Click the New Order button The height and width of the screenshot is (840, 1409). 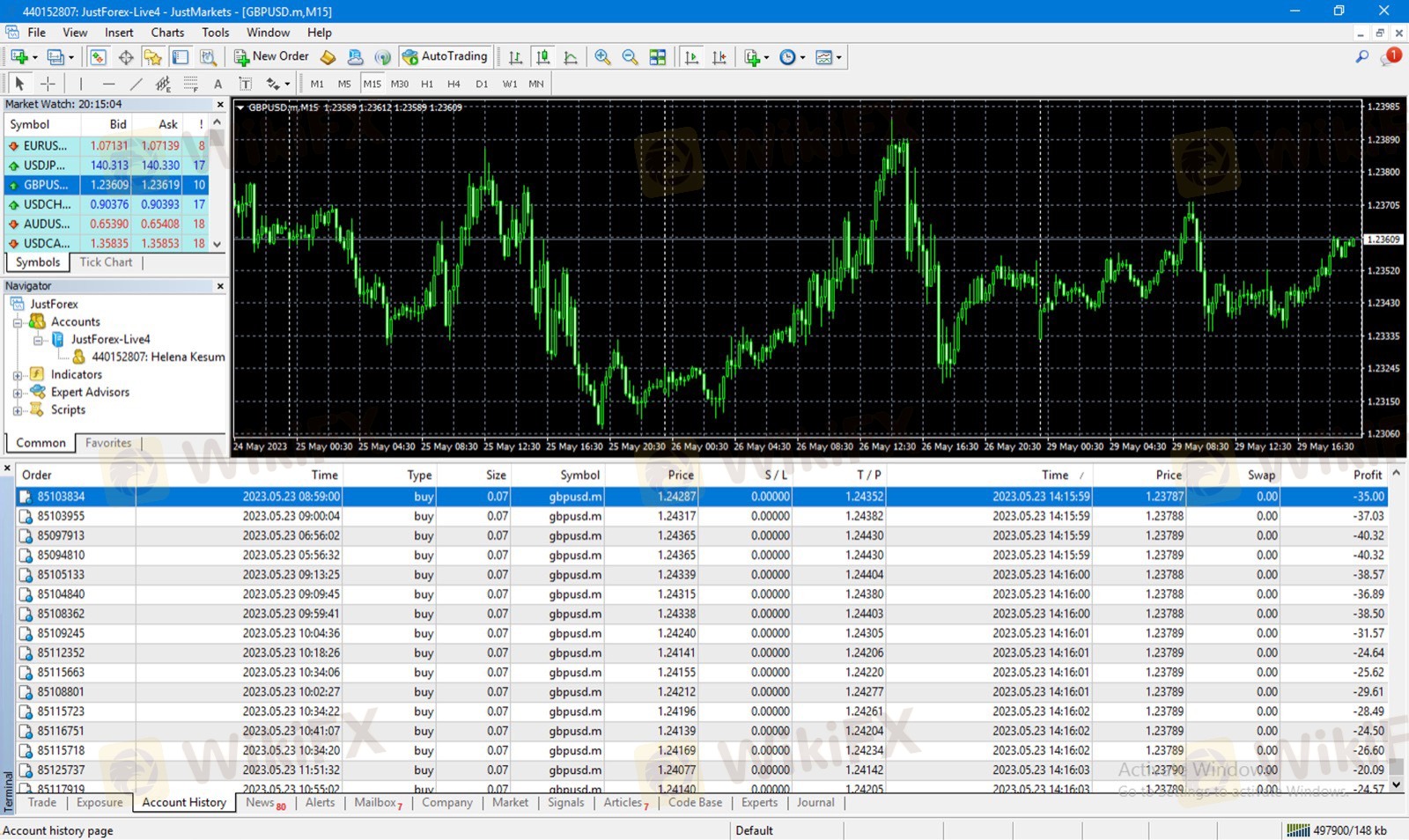click(x=271, y=56)
